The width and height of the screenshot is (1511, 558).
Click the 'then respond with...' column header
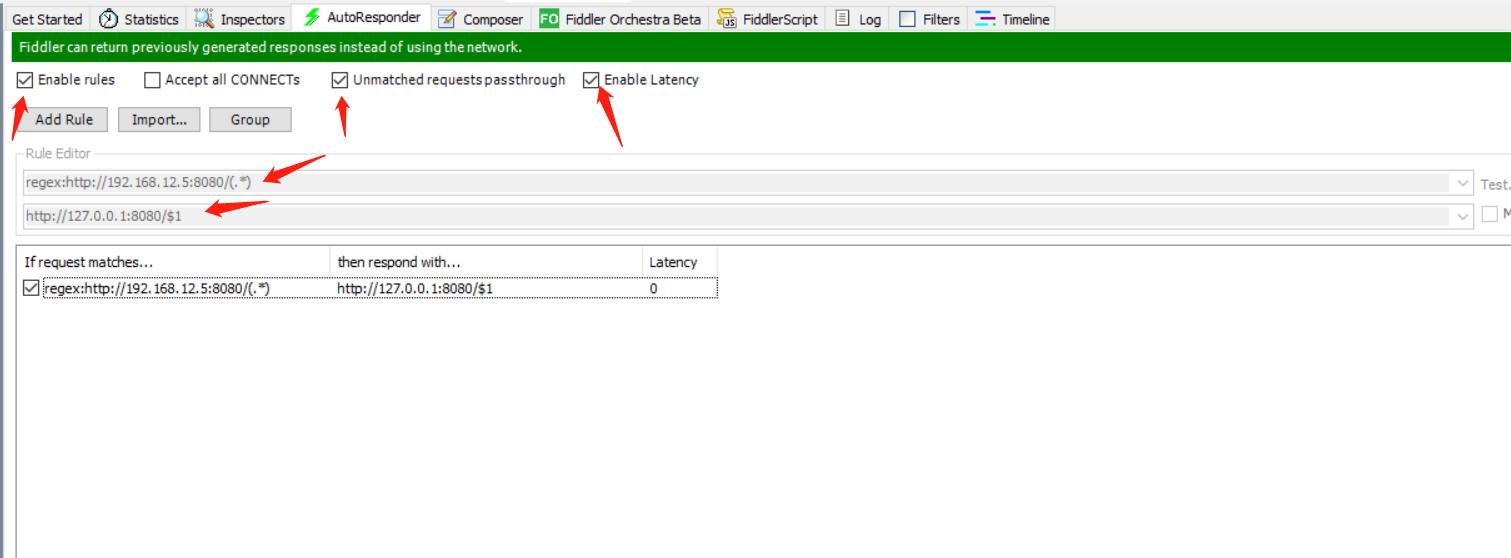coord(486,262)
